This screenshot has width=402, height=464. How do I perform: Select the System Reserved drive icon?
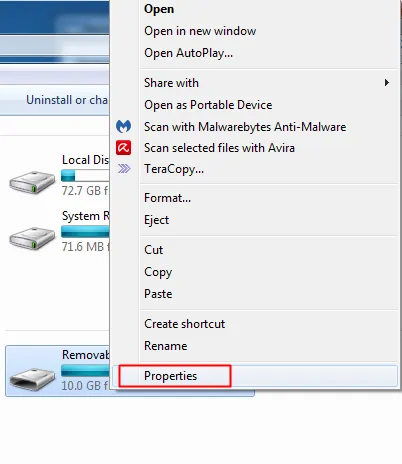32,238
